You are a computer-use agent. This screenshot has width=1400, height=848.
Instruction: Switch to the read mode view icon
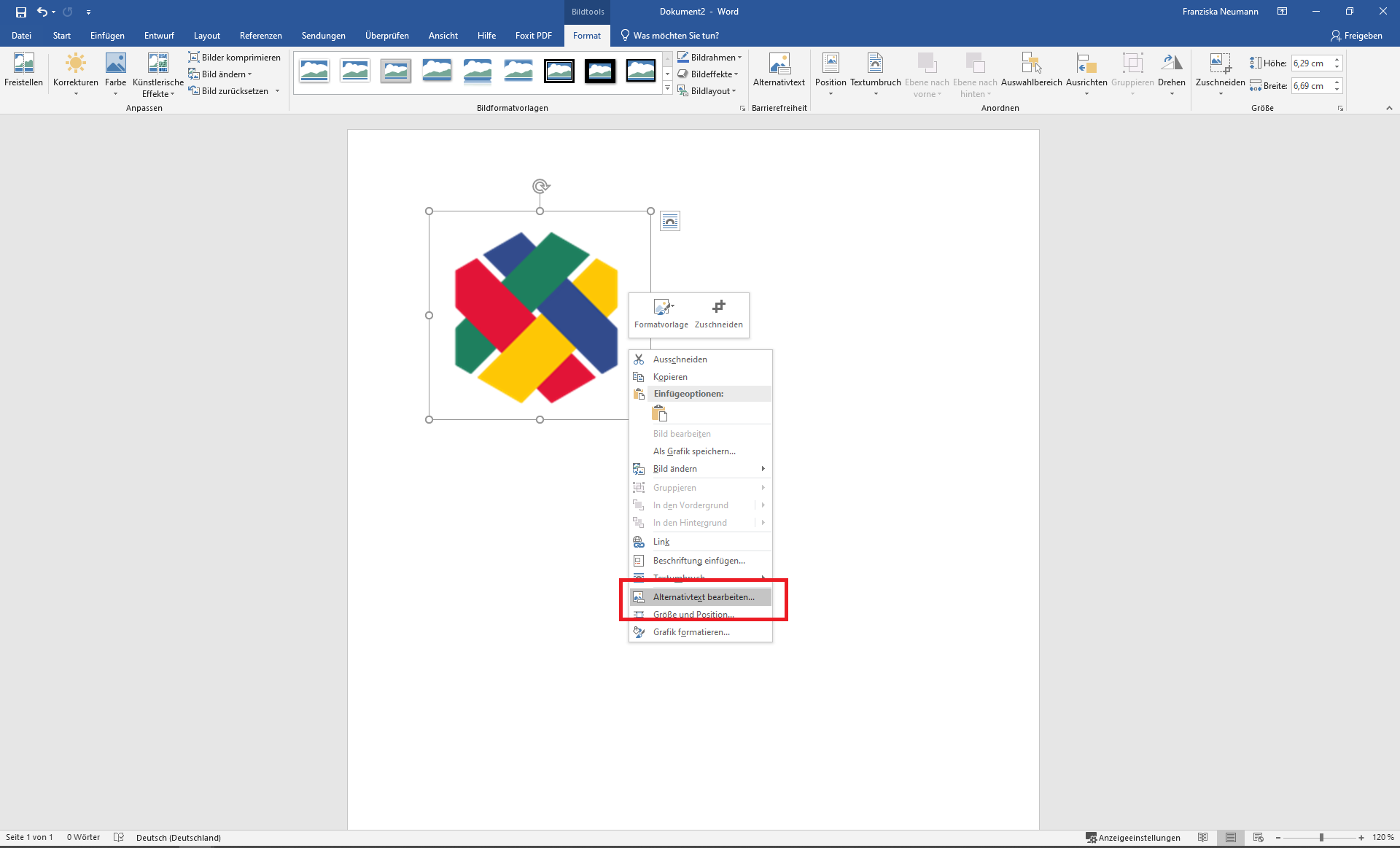point(1202,837)
